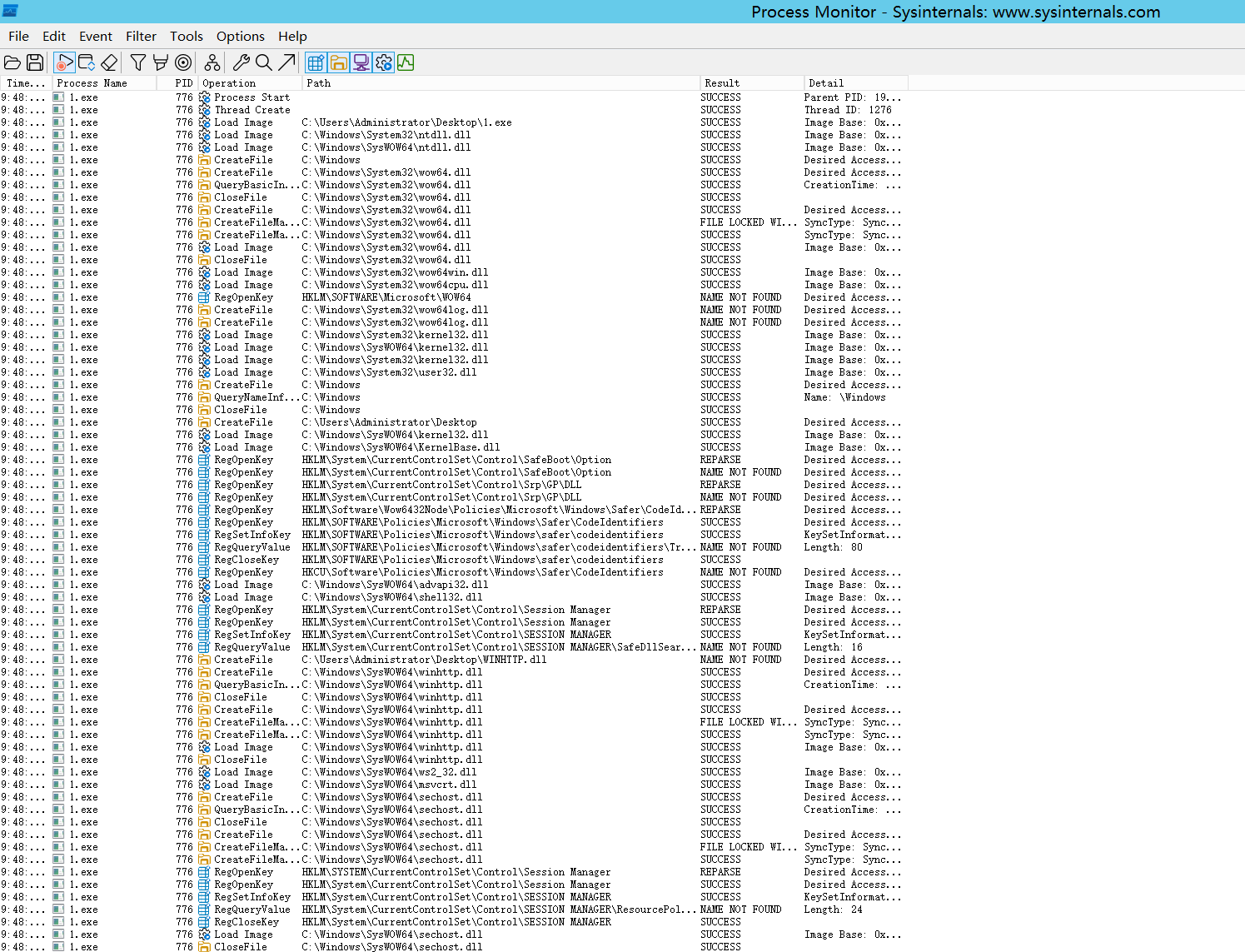The image size is (1245, 952).
Task: Toggle Show Registry Activity filter
Action: (316, 62)
